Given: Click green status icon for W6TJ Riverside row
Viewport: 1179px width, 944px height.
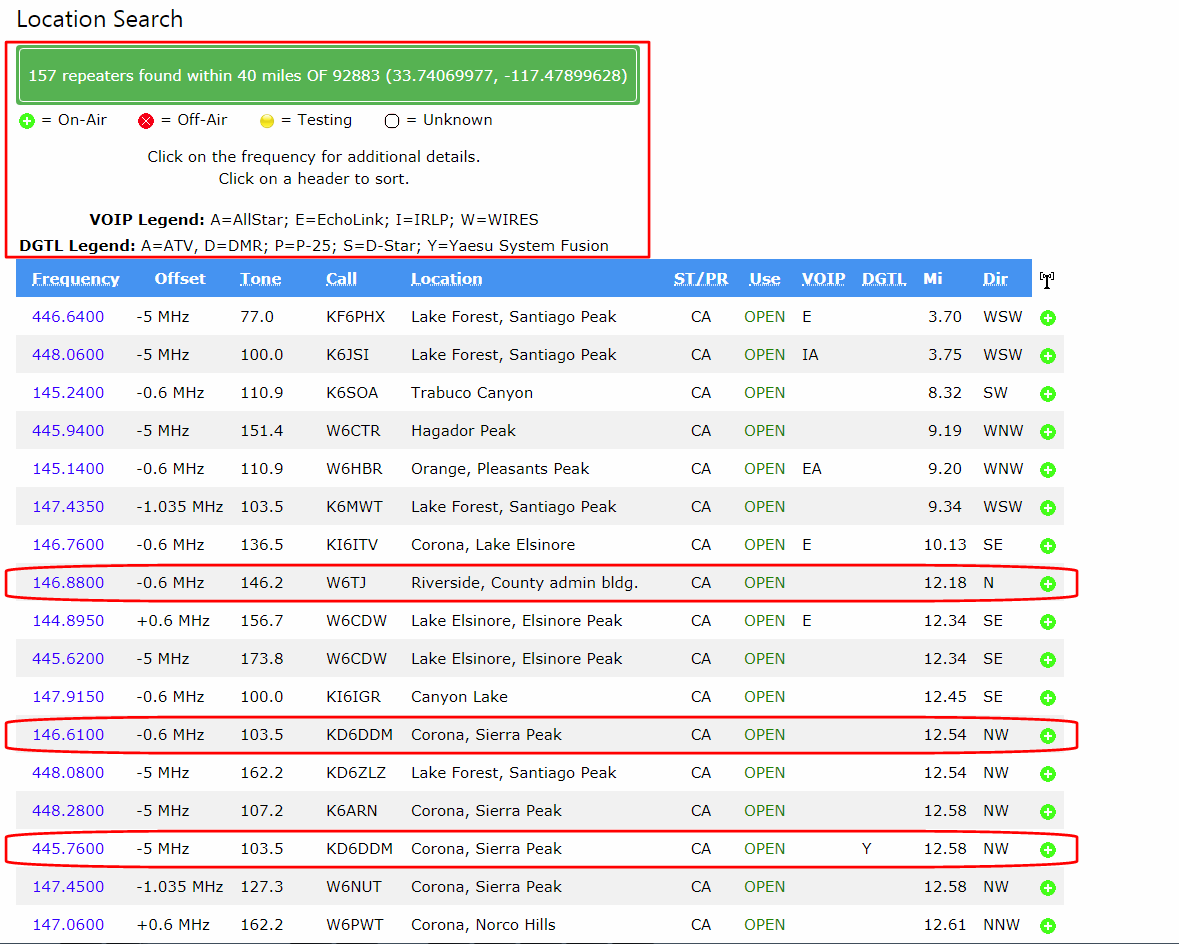Looking at the screenshot, I should [1048, 584].
